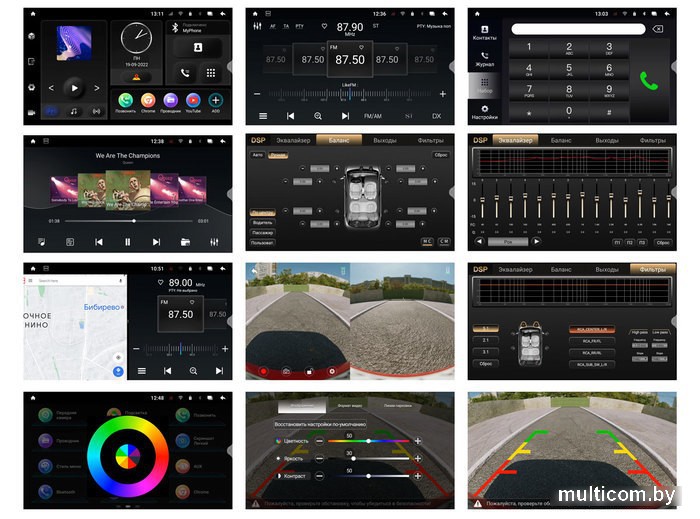Open Контакты in the phone sidebar
This screenshot has width=700, height=519.
[x=484, y=34]
